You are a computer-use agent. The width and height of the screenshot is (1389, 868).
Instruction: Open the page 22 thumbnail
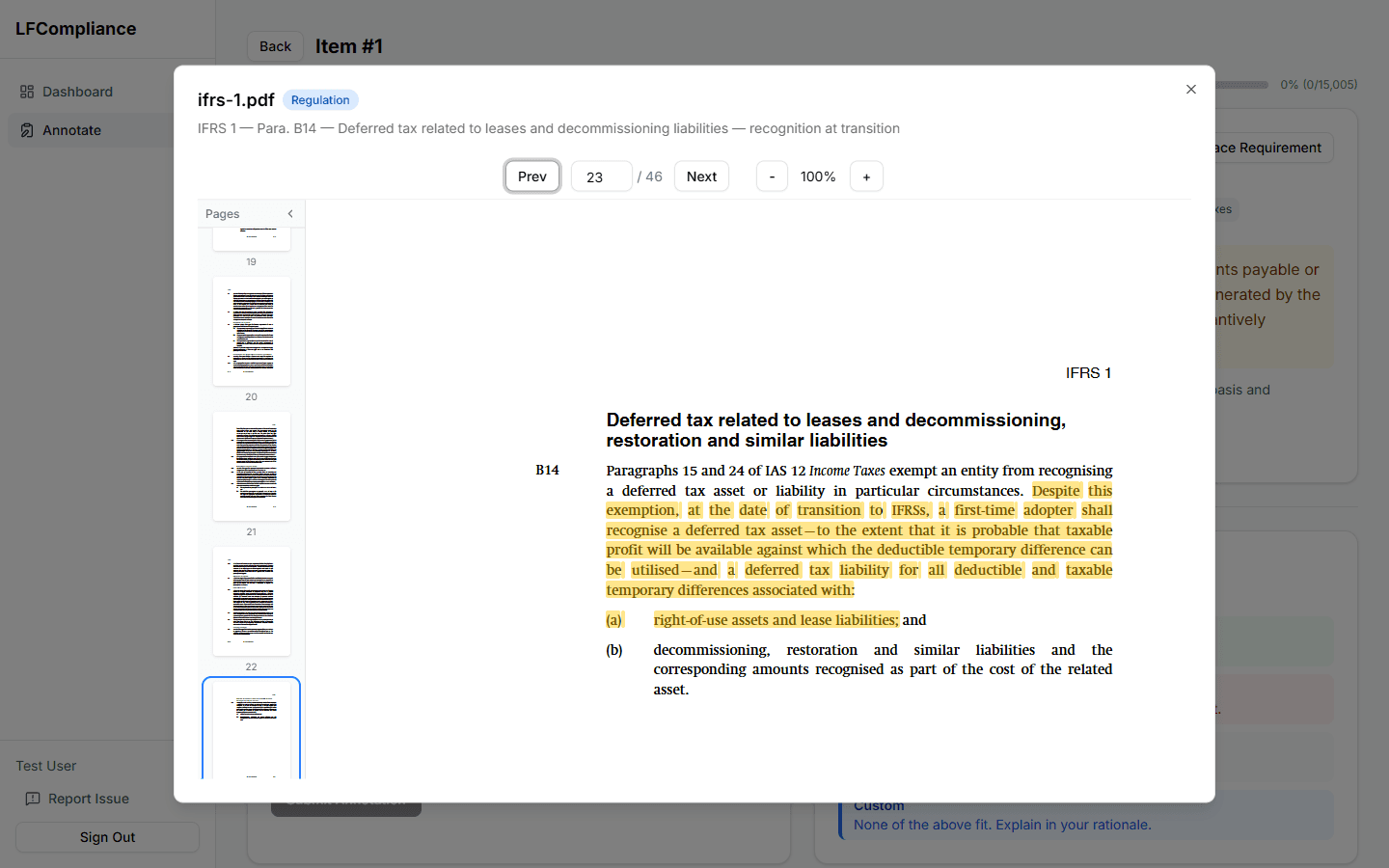[251, 602]
